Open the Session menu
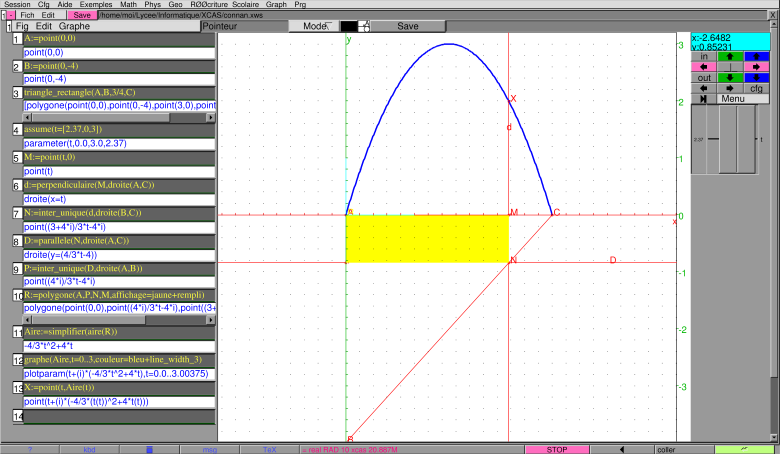Viewport: 780px width, 454px height. 17,4
